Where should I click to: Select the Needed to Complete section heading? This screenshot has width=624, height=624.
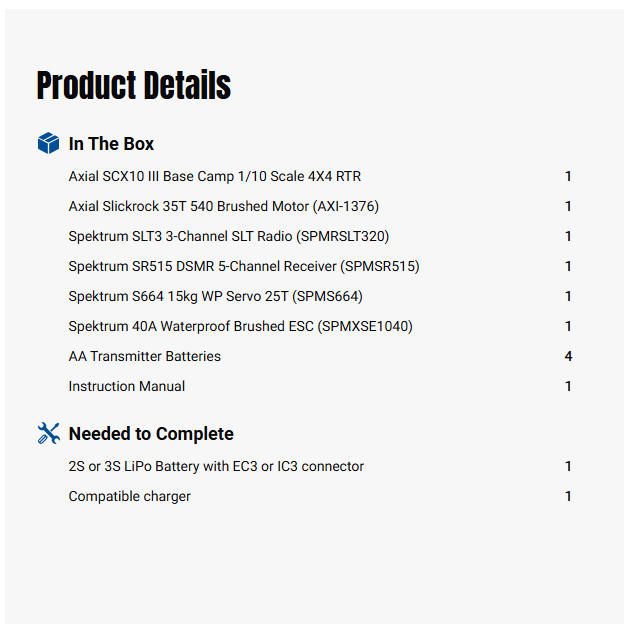tap(151, 434)
